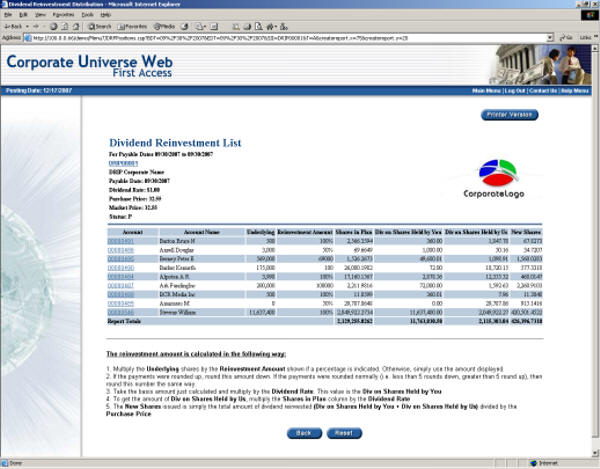Open the account link for Stevens William
The image size is (600, 469).
tap(121, 313)
